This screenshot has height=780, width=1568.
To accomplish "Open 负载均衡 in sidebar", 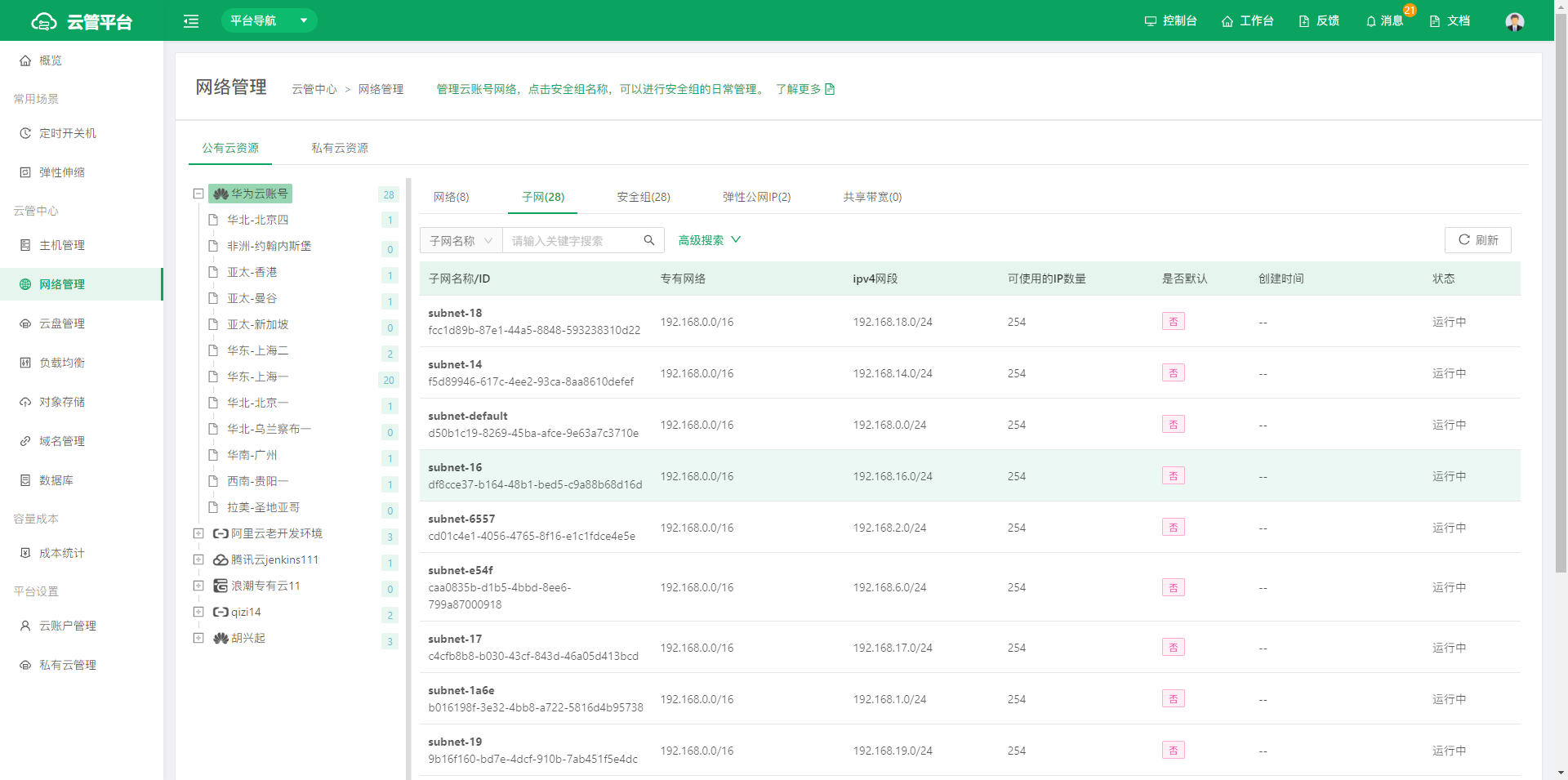I will [x=82, y=363].
